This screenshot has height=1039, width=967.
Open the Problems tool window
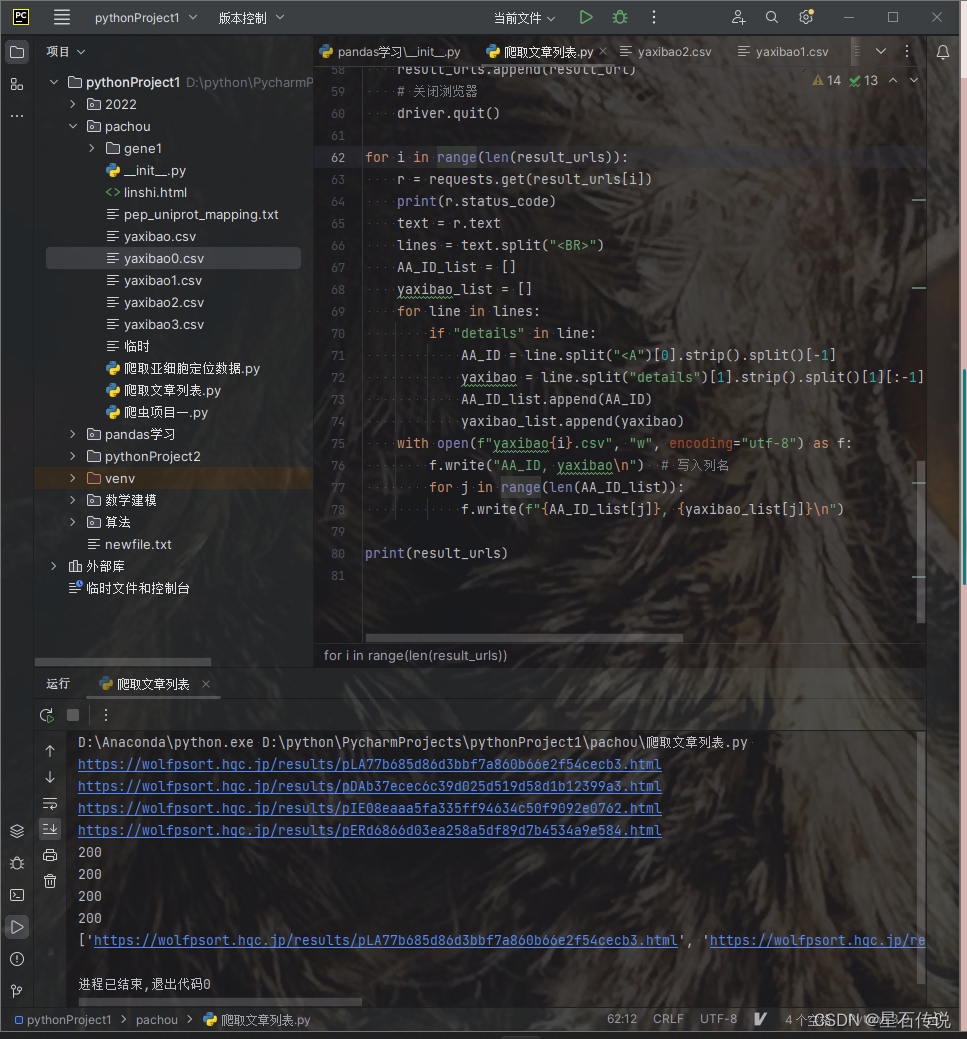pos(17,959)
